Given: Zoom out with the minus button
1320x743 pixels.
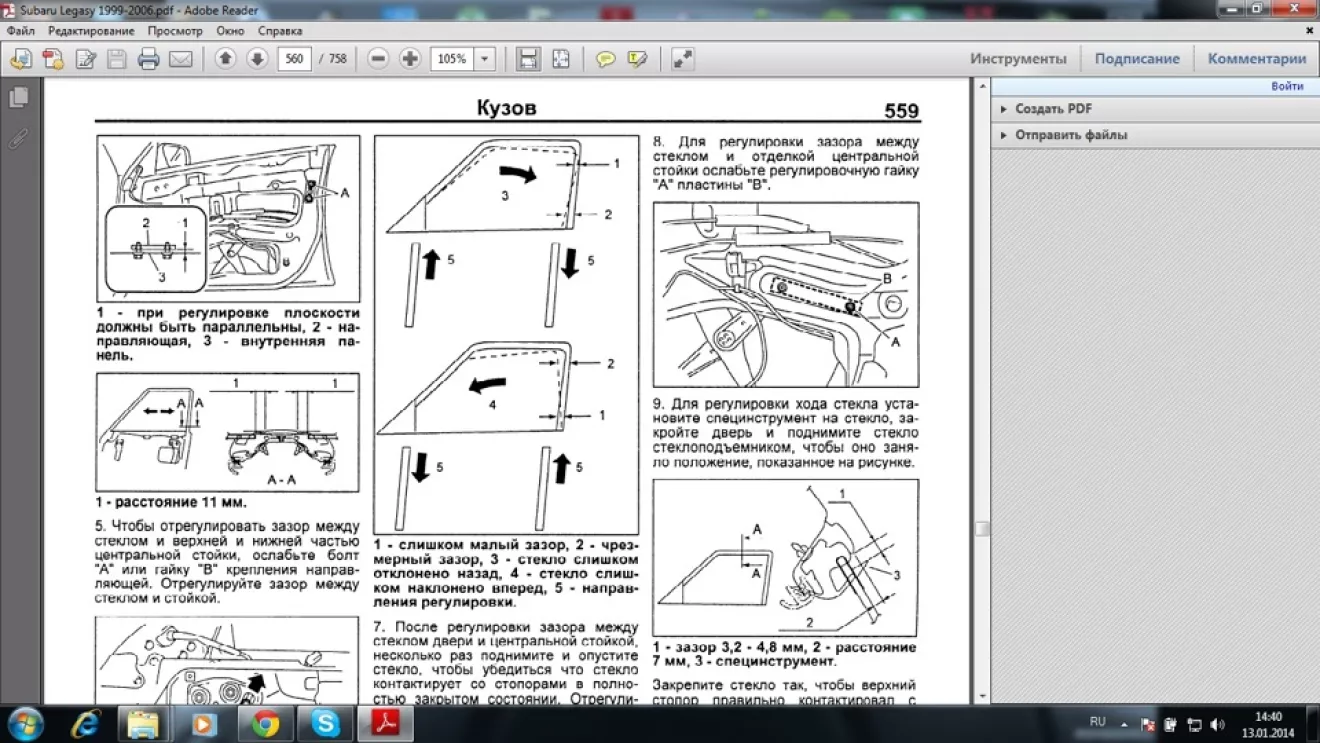Looking at the screenshot, I should click(x=378, y=59).
